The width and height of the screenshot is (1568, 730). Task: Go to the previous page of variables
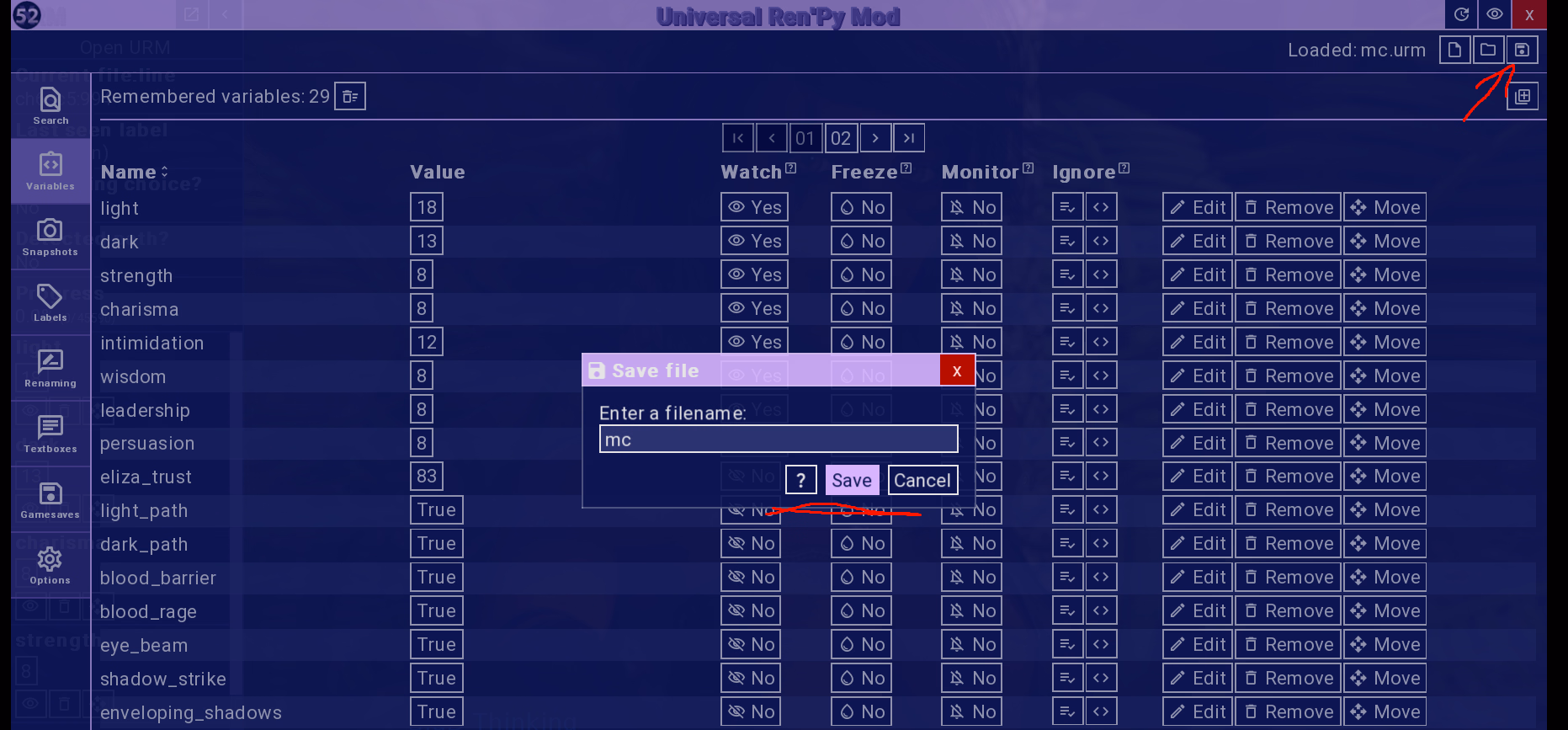point(772,138)
